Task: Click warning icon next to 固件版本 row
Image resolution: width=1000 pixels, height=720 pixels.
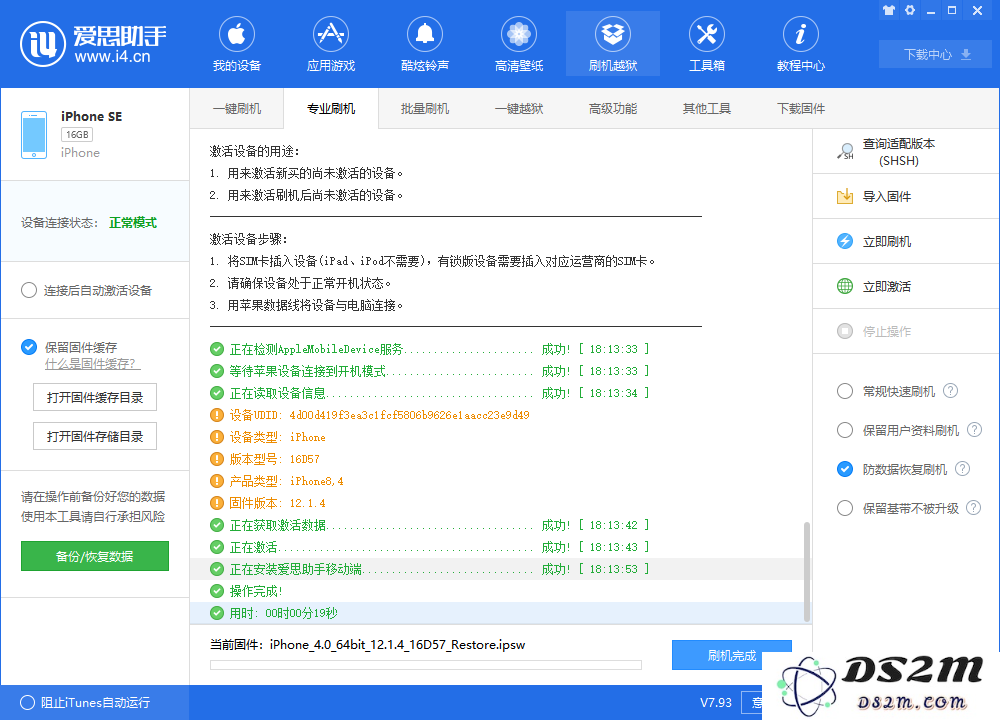Action: tap(217, 503)
